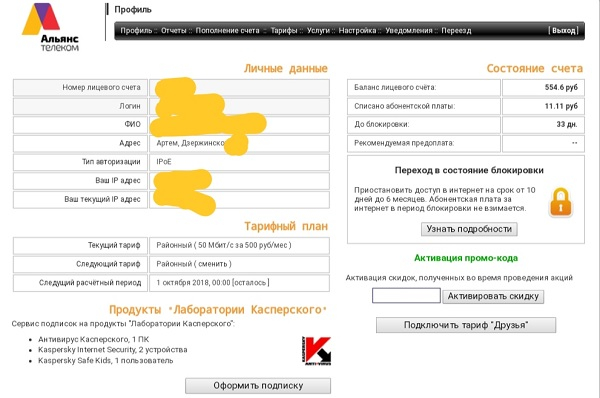Viewport: 600px width, 398px height.
Task: Open the Услуги menu item
Action: point(318,31)
